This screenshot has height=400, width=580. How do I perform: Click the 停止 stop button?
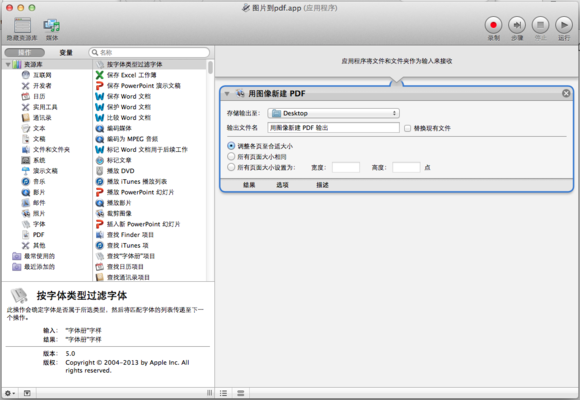540,25
